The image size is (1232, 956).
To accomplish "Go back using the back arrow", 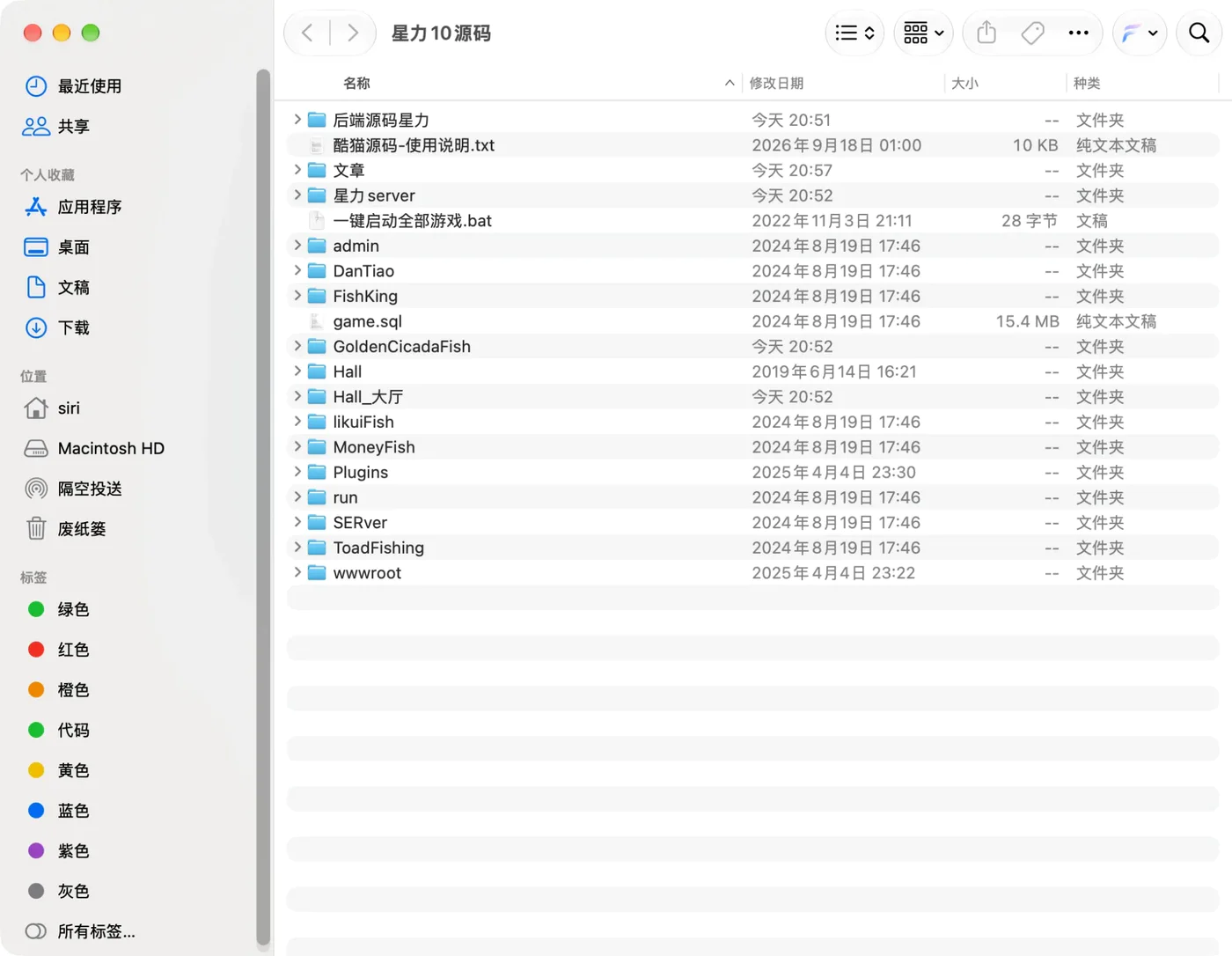I will 307,33.
